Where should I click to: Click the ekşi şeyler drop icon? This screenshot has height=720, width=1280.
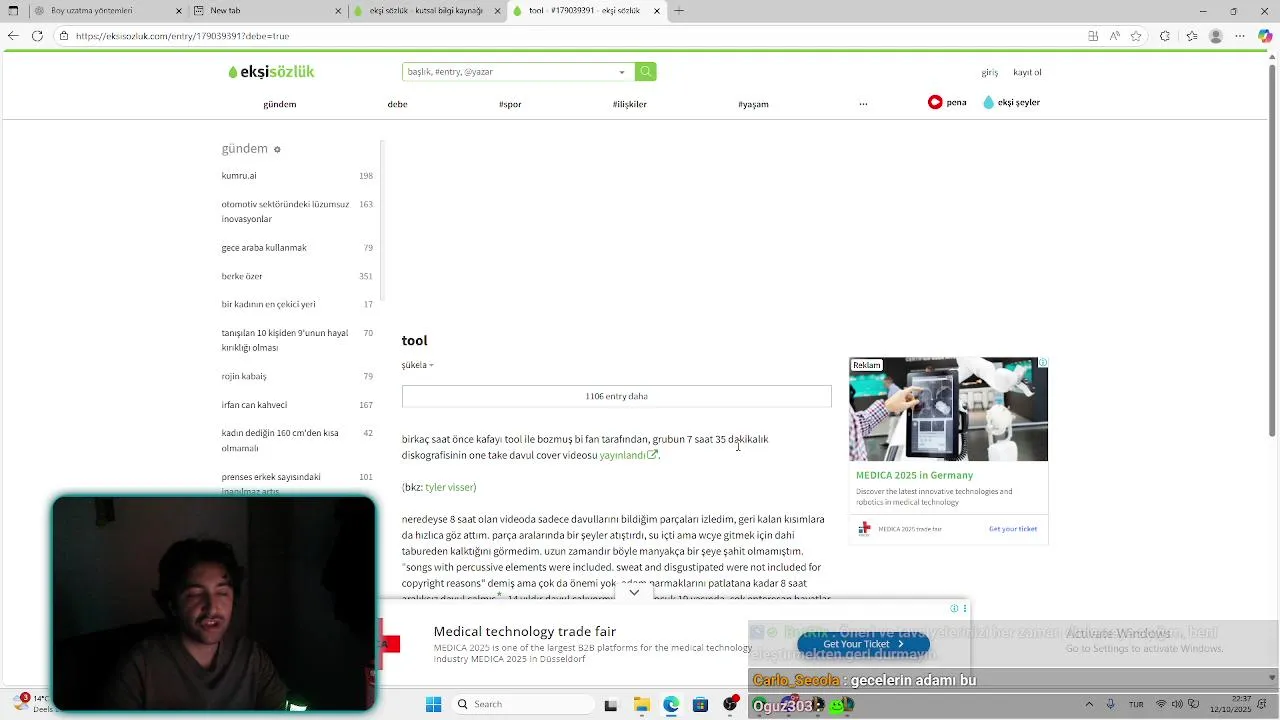pyautogui.click(x=989, y=102)
